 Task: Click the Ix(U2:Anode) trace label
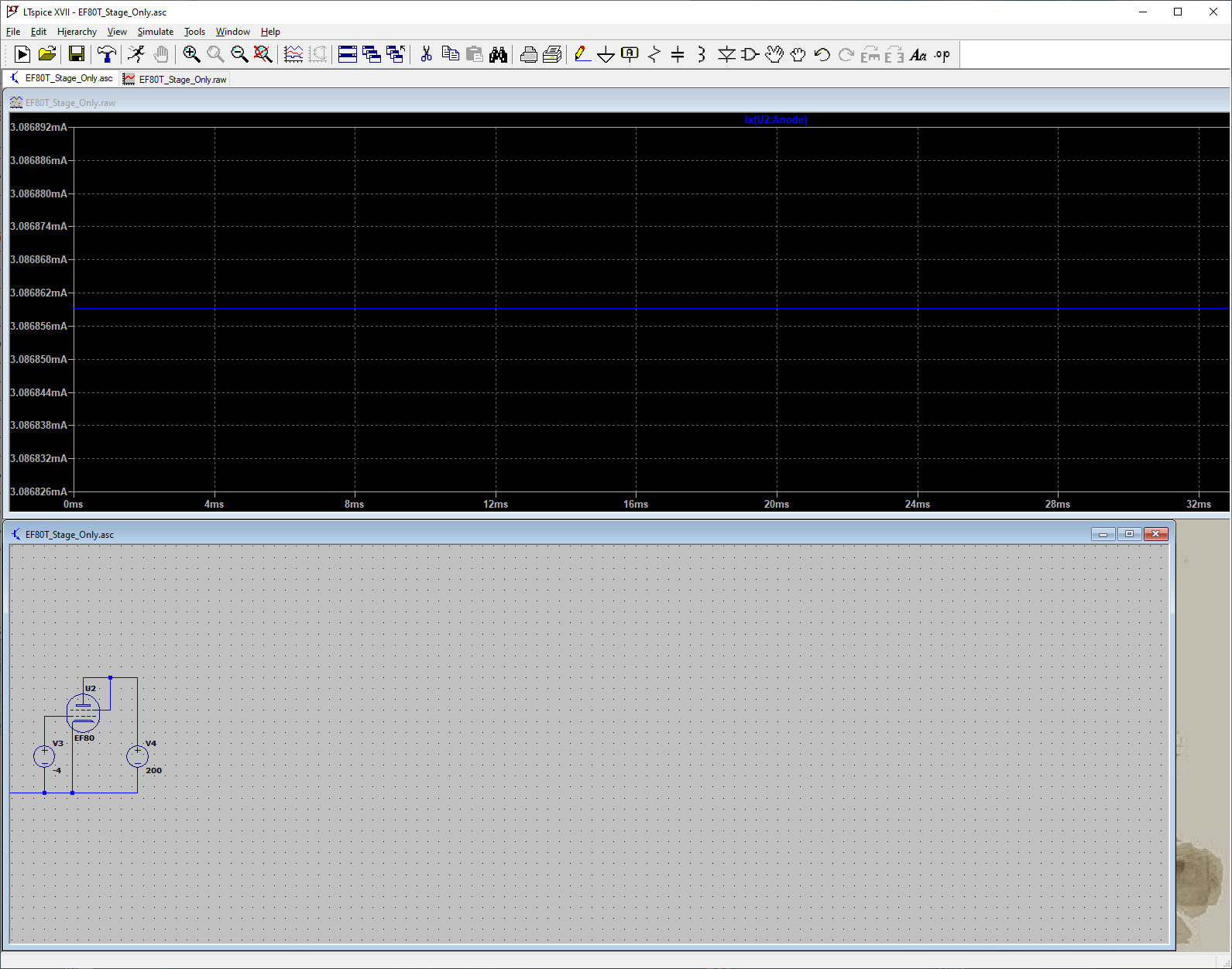(x=775, y=120)
